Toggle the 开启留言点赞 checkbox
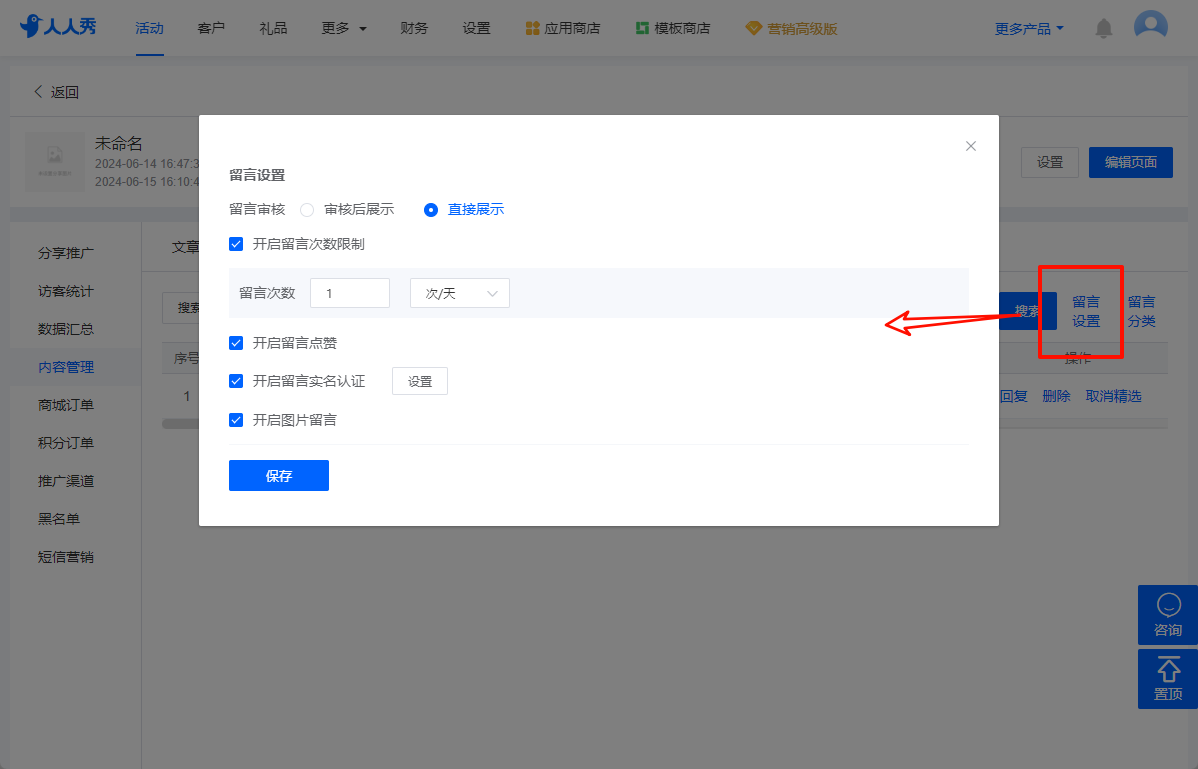 point(236,343)
